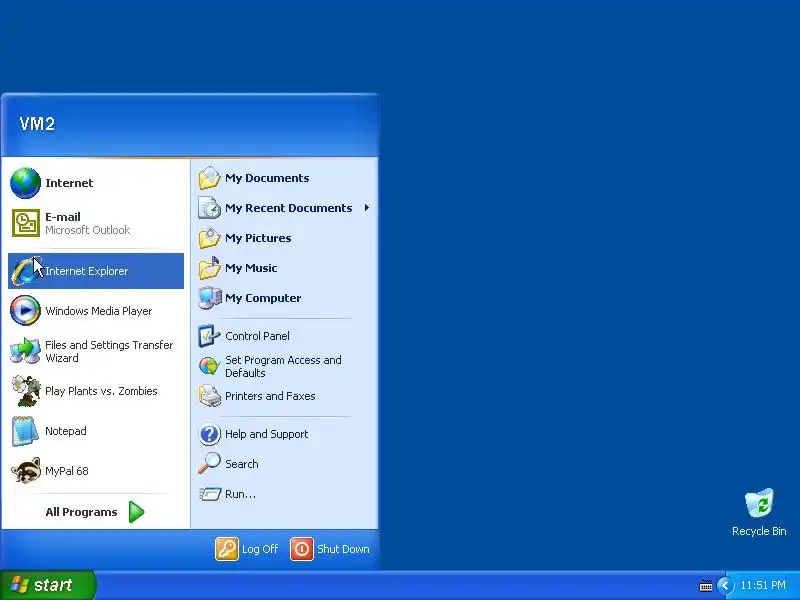Viewport: 800px width, 600px height.
Task: Click the Microsoft Outlook subtitle text
Action: (87, 230)
